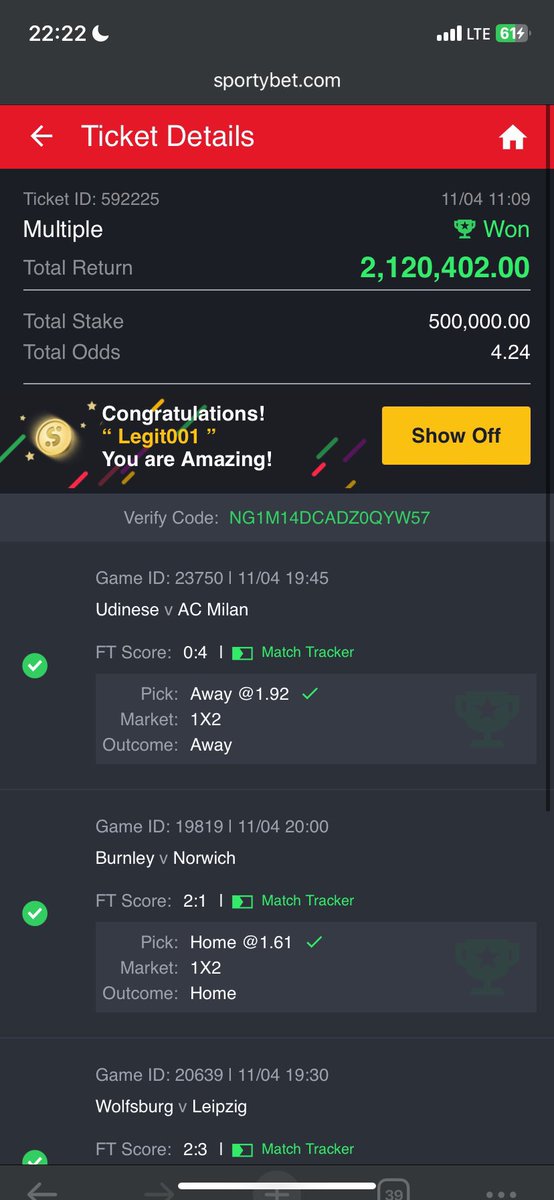Tap the green check beside Burnley v Norwich
This screenshot has width=554, height=1200.
coord(35,913)
